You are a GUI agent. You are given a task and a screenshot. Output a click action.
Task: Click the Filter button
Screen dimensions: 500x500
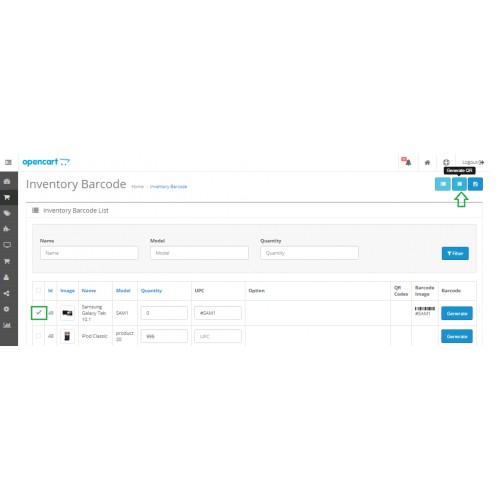coord(455,253)
